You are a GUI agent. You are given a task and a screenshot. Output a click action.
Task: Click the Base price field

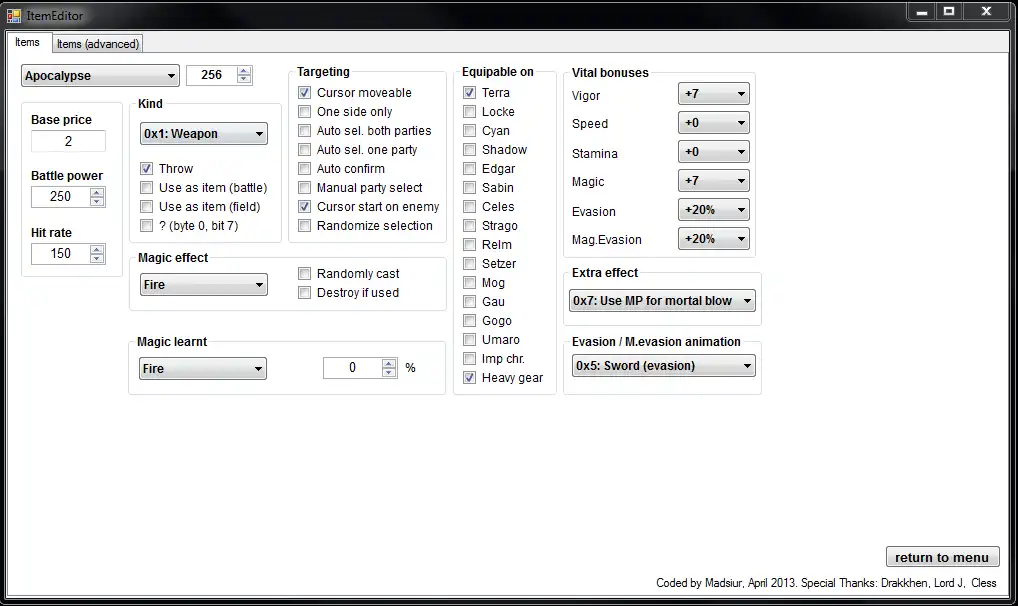tap(68, 141)
